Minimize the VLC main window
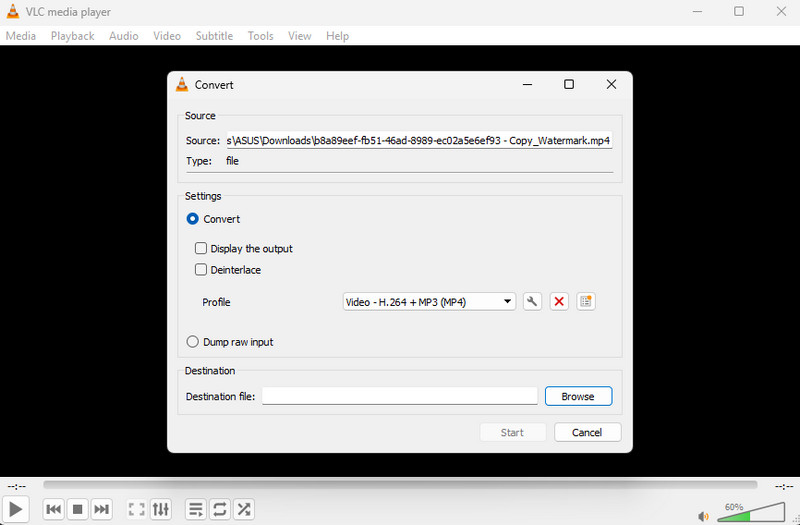The width and height of the screenshot is (800, 525). 697,11
